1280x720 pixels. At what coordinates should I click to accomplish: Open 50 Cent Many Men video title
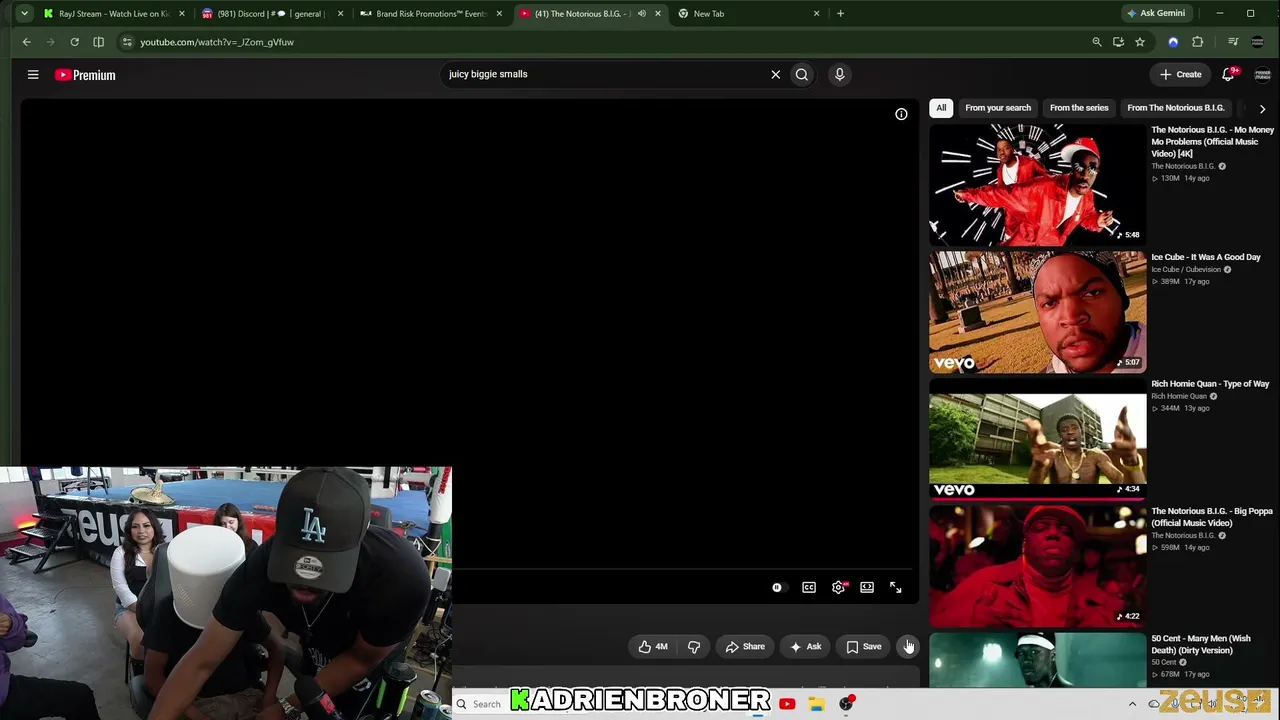coord(1200,644)
